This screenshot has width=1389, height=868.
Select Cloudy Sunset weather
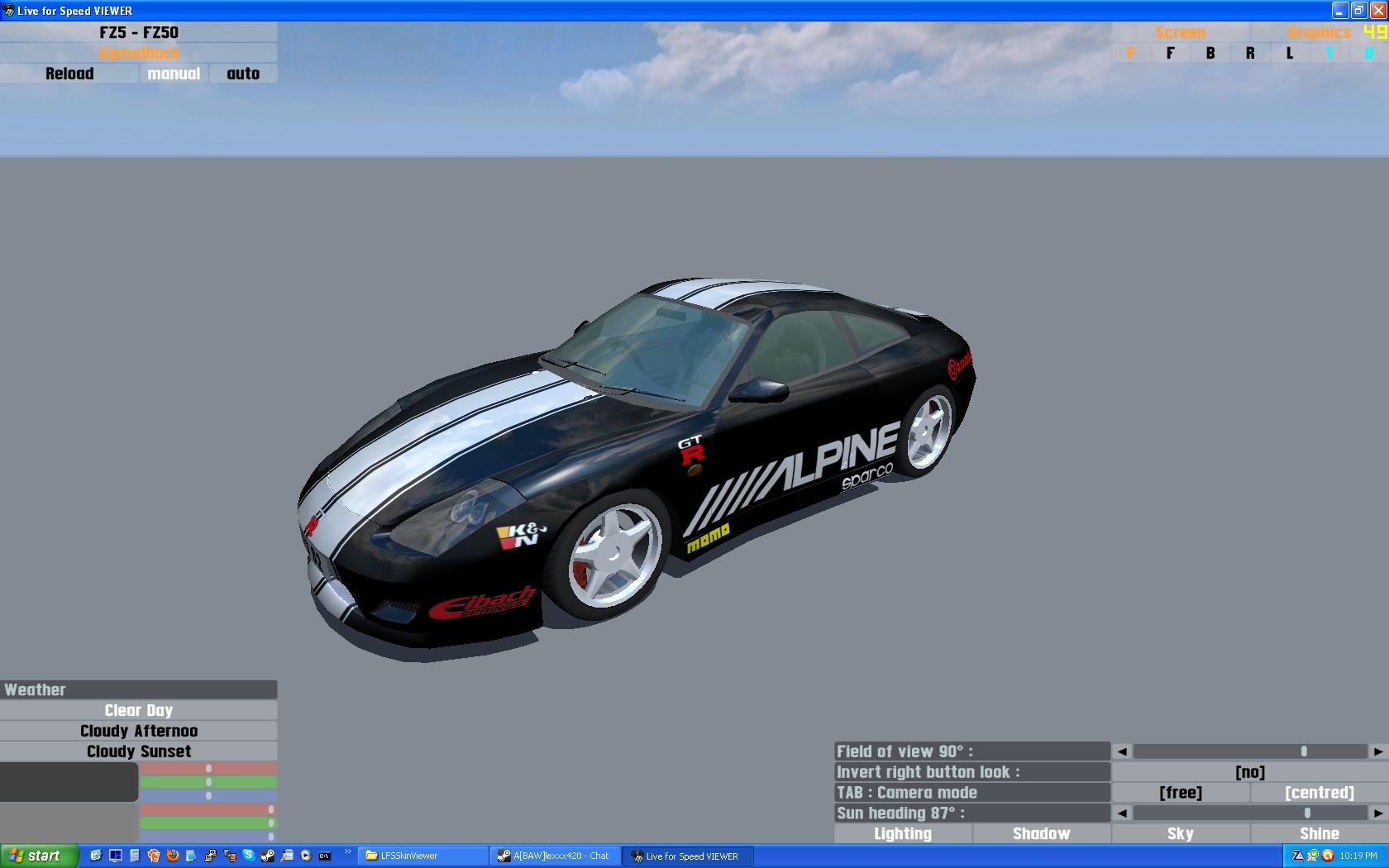coord(139,751)
